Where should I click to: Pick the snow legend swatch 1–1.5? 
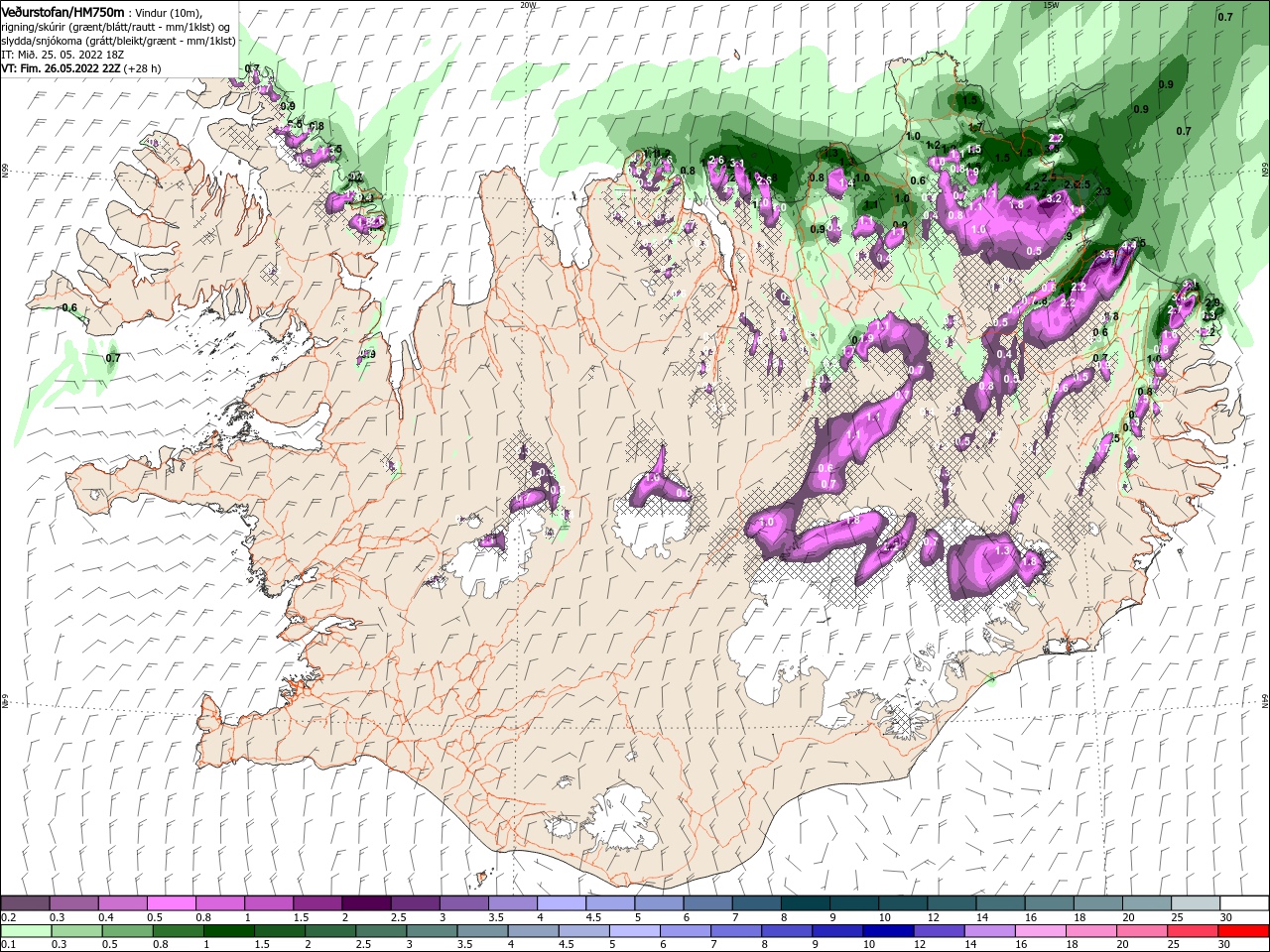pos(270,903)
